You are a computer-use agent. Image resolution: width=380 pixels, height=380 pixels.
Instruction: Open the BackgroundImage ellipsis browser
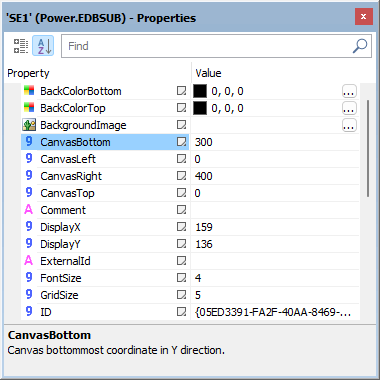(x=349, y=125)
